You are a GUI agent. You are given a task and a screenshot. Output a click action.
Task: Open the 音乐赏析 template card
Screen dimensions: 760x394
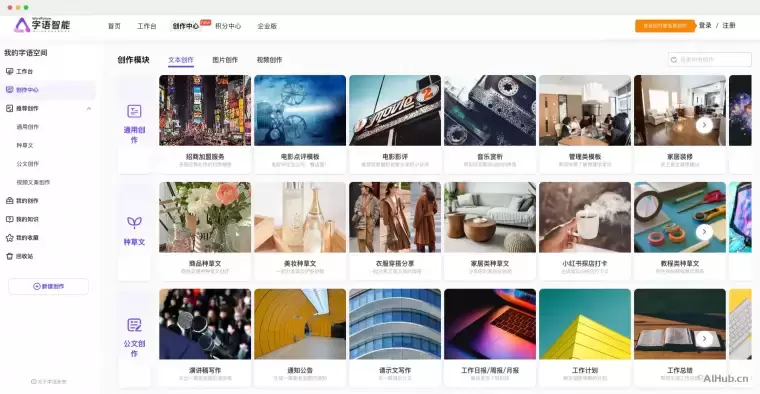(490, 124)
